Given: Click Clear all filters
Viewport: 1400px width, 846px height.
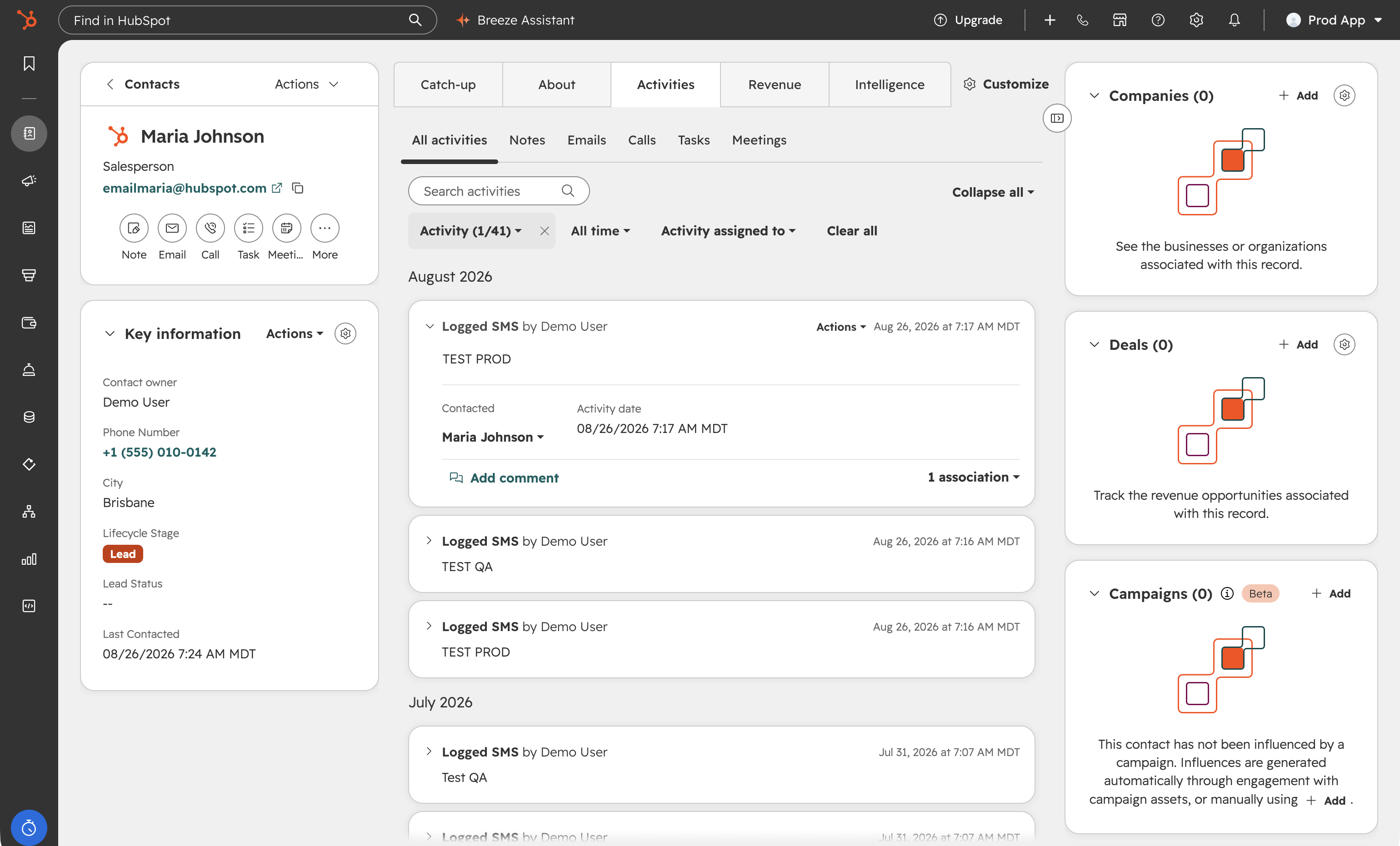Looking at the screenshot, I should click(x=852, y=230).
